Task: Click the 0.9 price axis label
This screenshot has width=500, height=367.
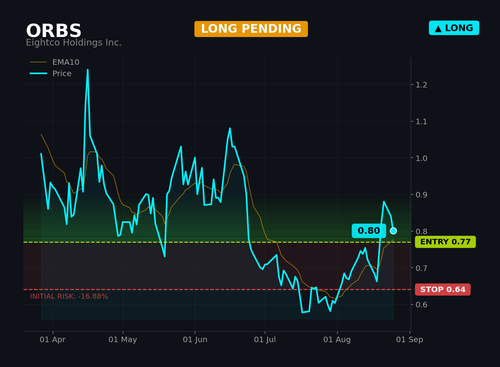Action: [421, 195]
